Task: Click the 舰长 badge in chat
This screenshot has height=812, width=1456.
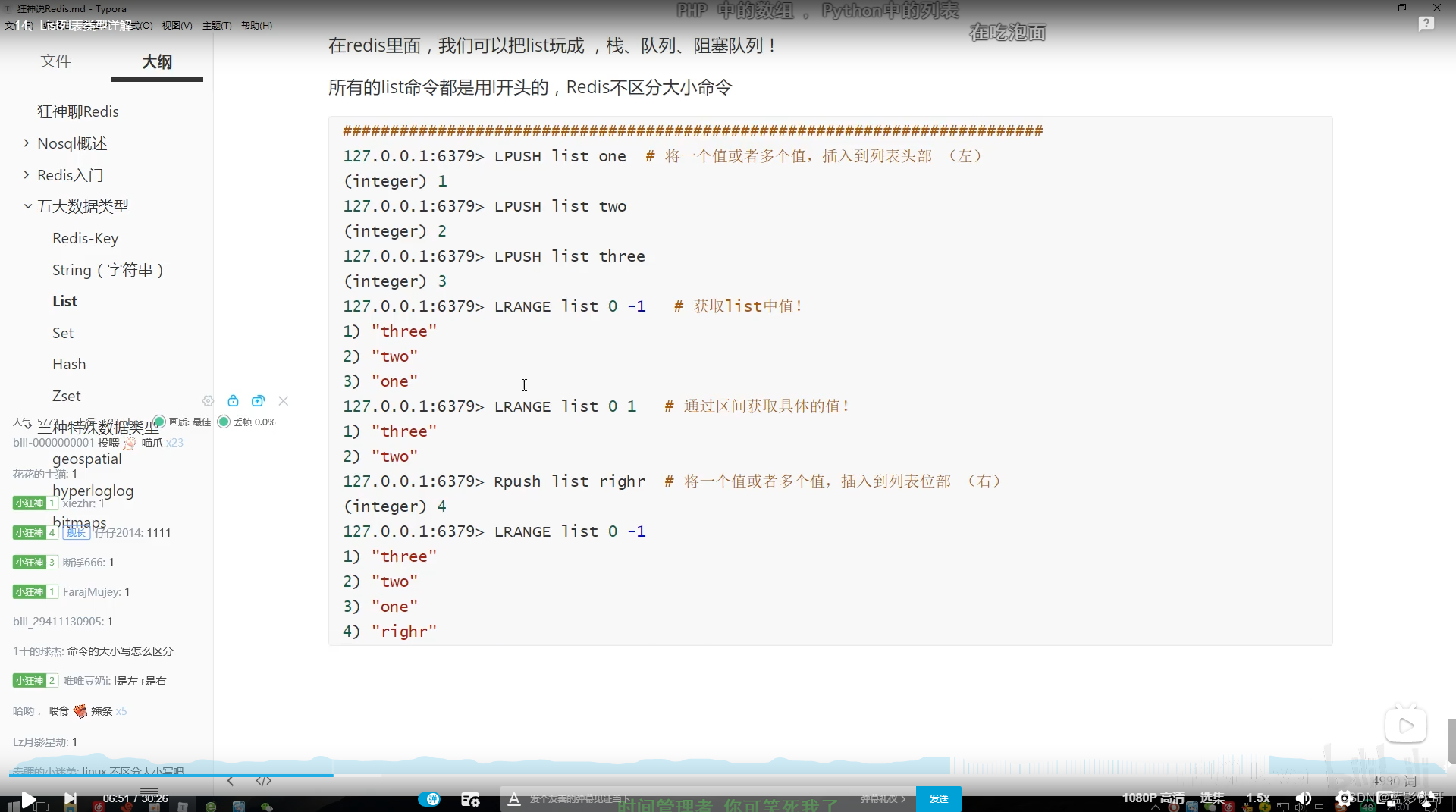Action: [x=76, y=533]
